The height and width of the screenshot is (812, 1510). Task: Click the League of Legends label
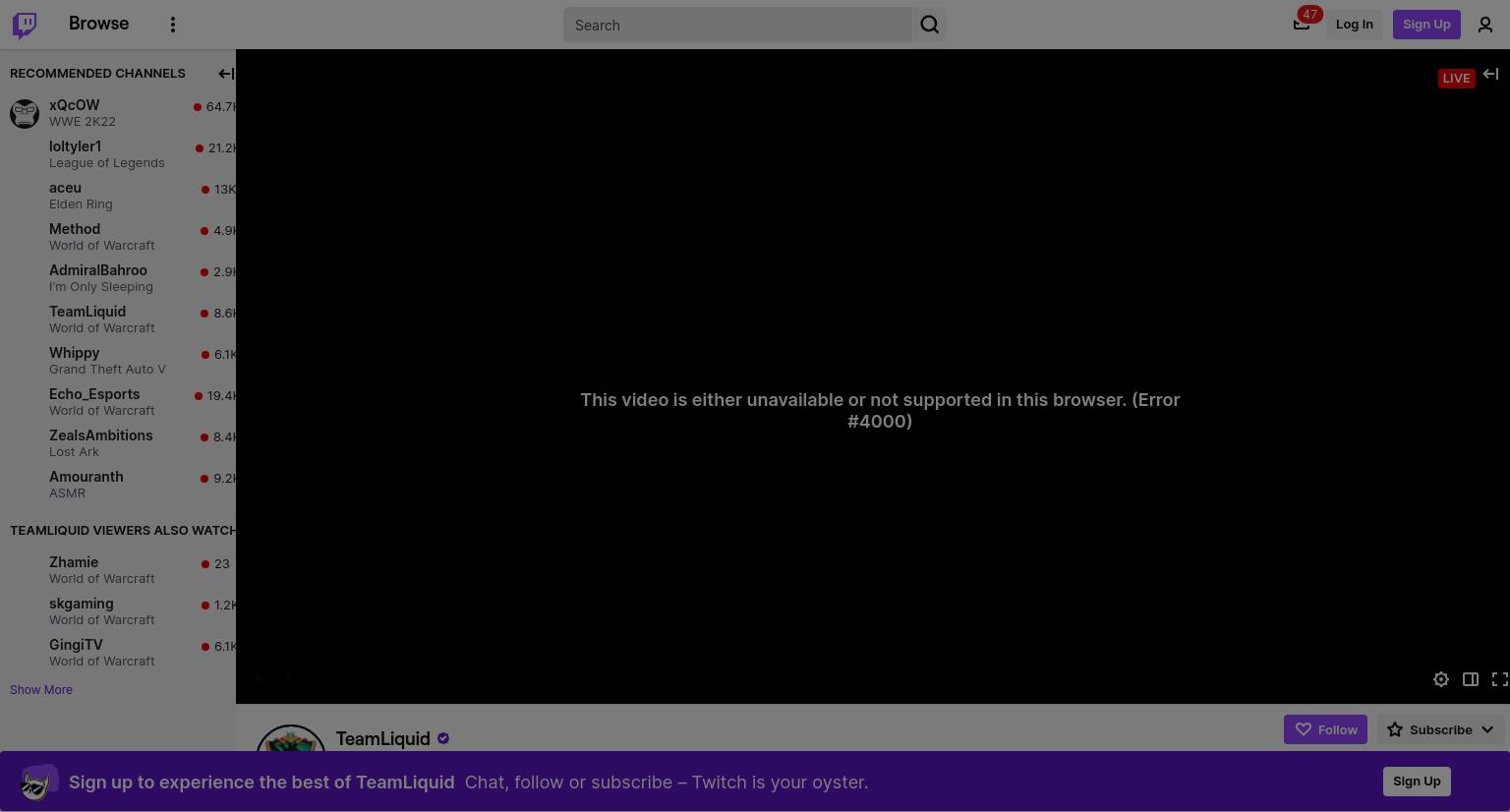click(107, 163)
